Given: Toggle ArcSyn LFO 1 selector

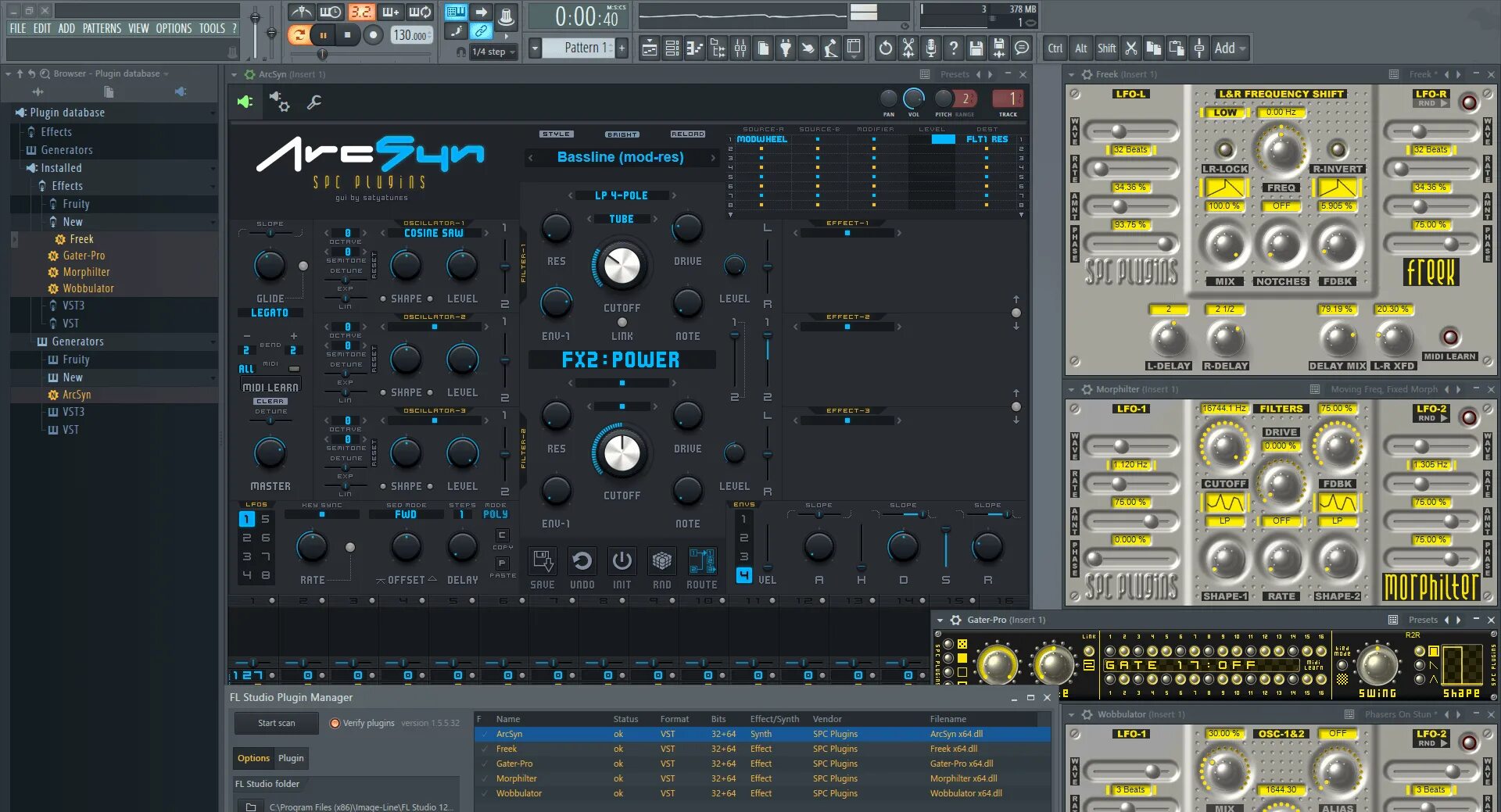Looking at the screenshot, I should pos(246,519).
